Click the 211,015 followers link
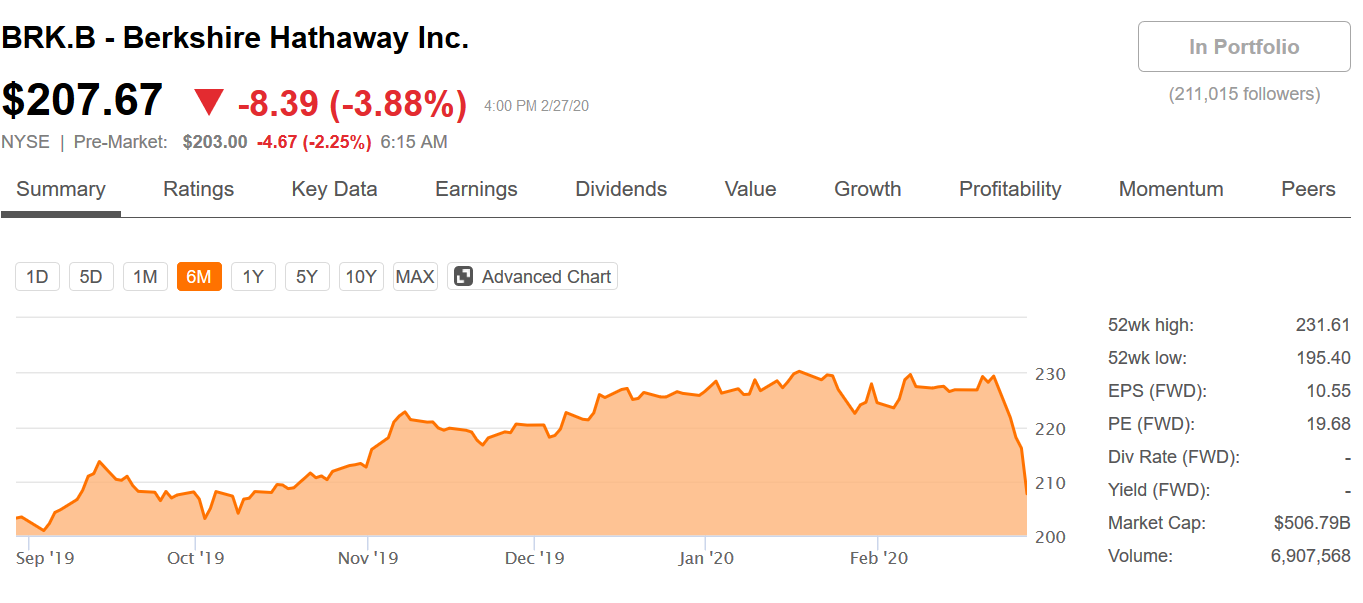This screenshot has width=1363, height=603. tap(1244, 94)
